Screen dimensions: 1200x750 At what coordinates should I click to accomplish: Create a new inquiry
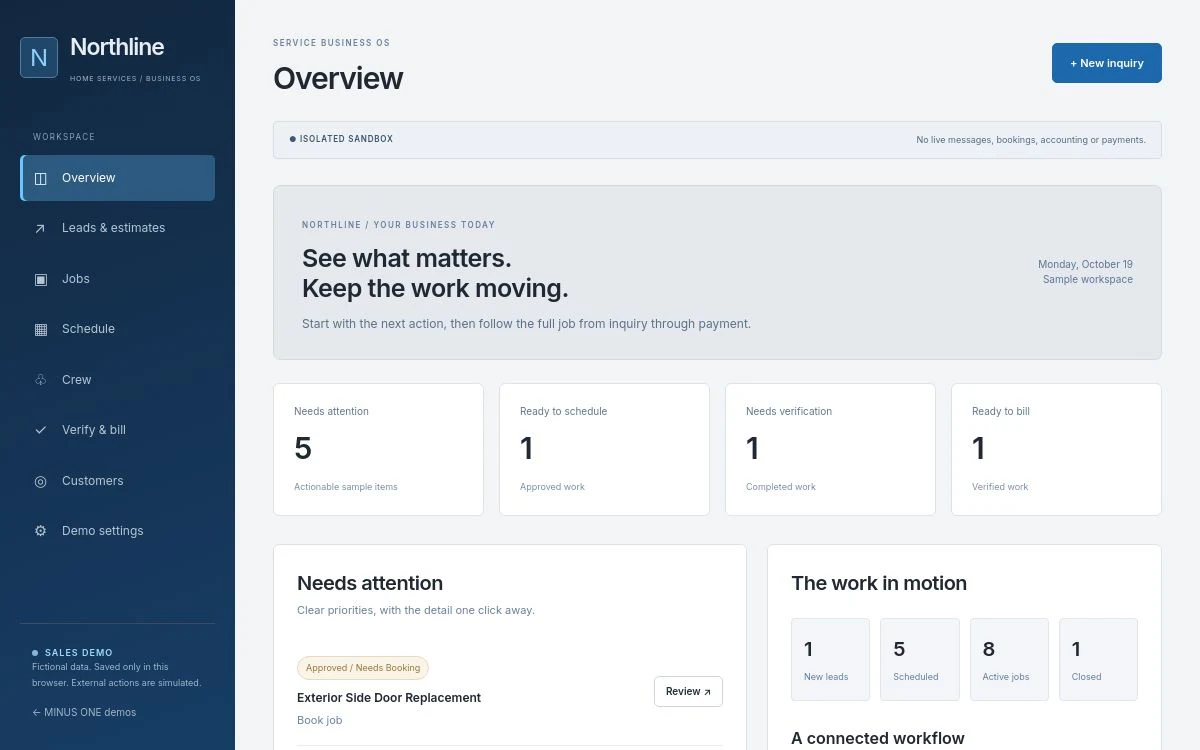tap(1106, 63)
